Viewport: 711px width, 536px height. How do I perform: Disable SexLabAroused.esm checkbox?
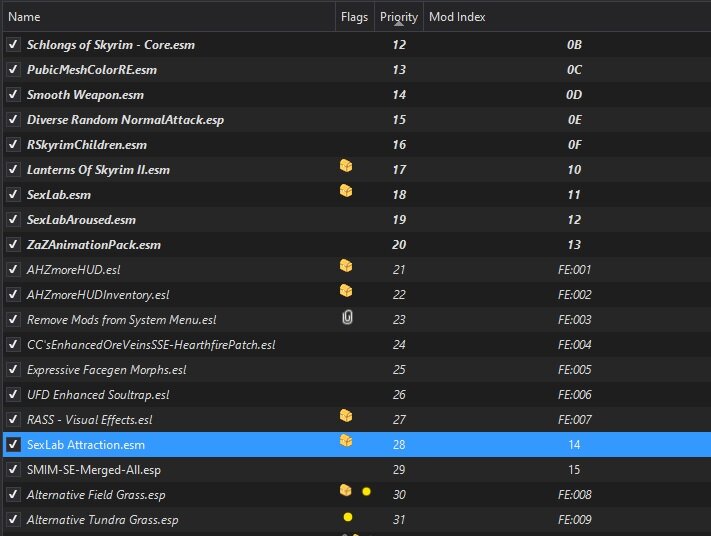(13, 219)
